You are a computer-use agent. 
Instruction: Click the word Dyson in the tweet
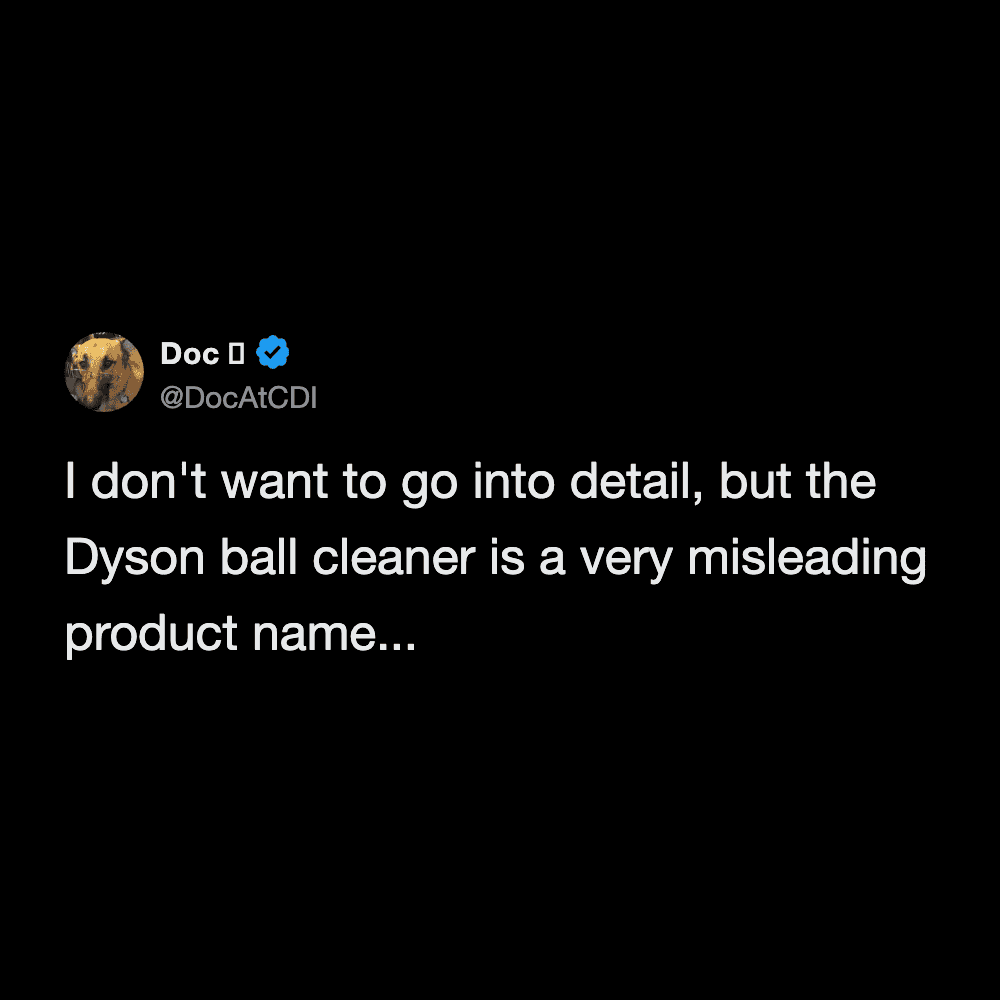tap(135, 561)
